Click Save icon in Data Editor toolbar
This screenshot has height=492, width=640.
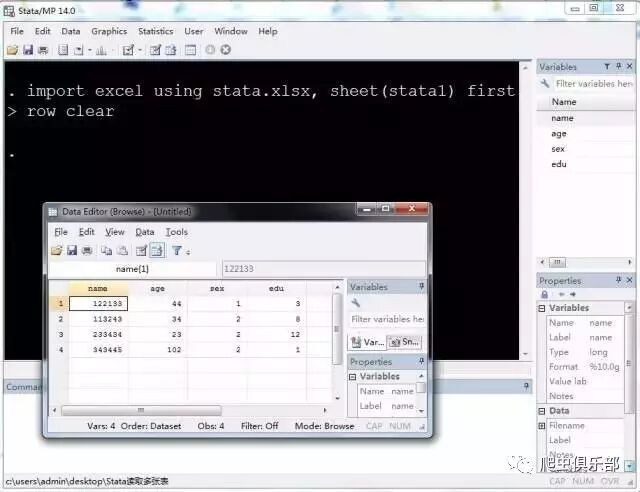72,250
